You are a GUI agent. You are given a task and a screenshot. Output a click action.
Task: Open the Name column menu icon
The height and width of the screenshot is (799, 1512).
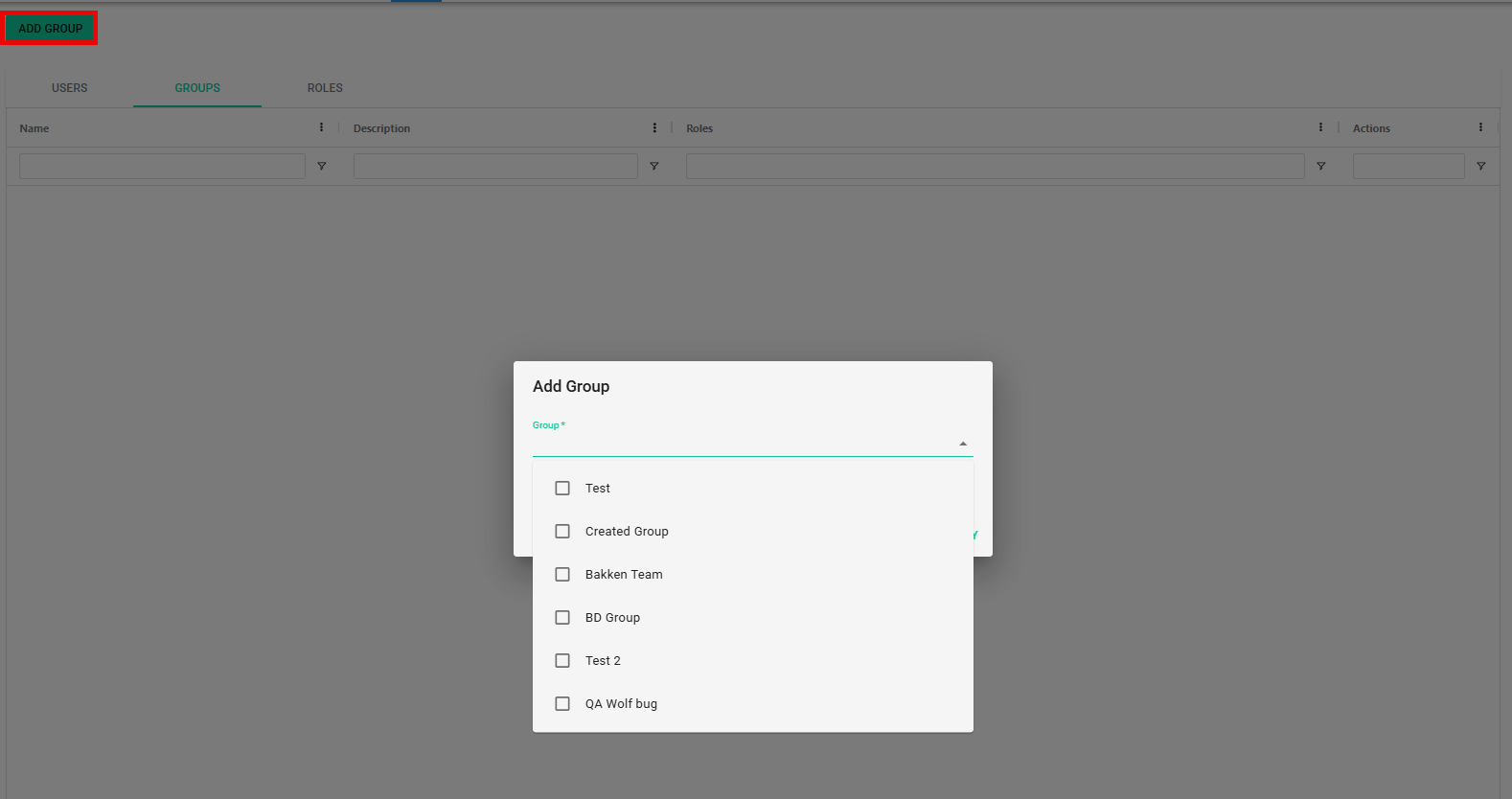click(321, 127)
